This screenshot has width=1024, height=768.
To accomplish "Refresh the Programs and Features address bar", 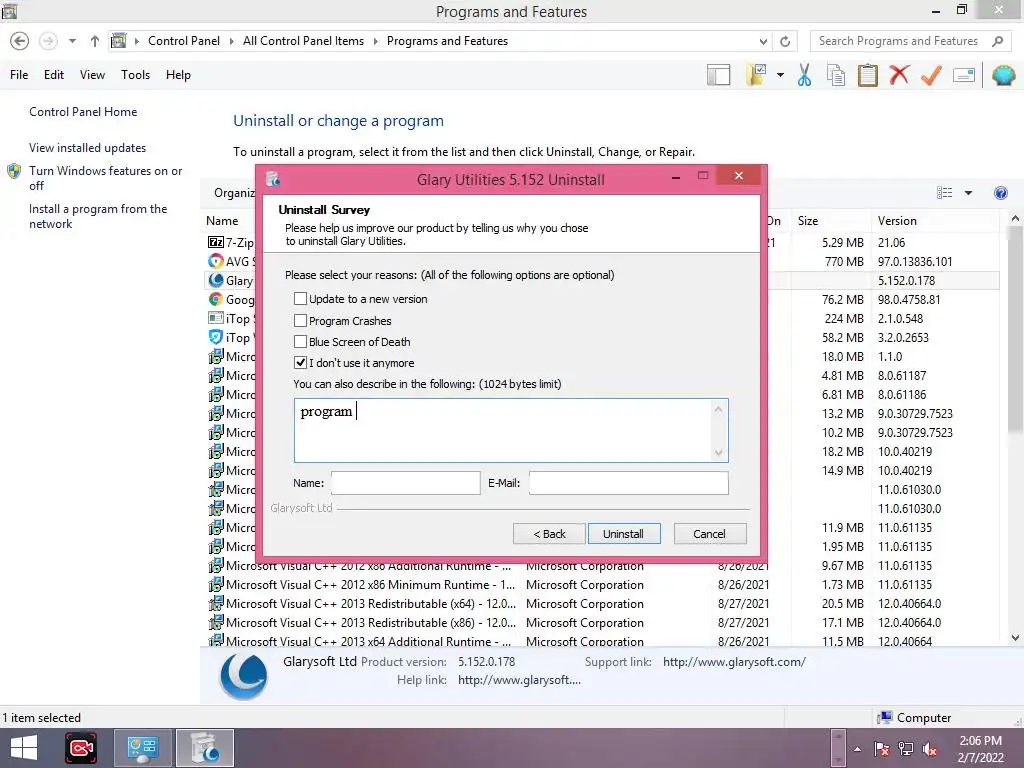I will click(785, 41).
